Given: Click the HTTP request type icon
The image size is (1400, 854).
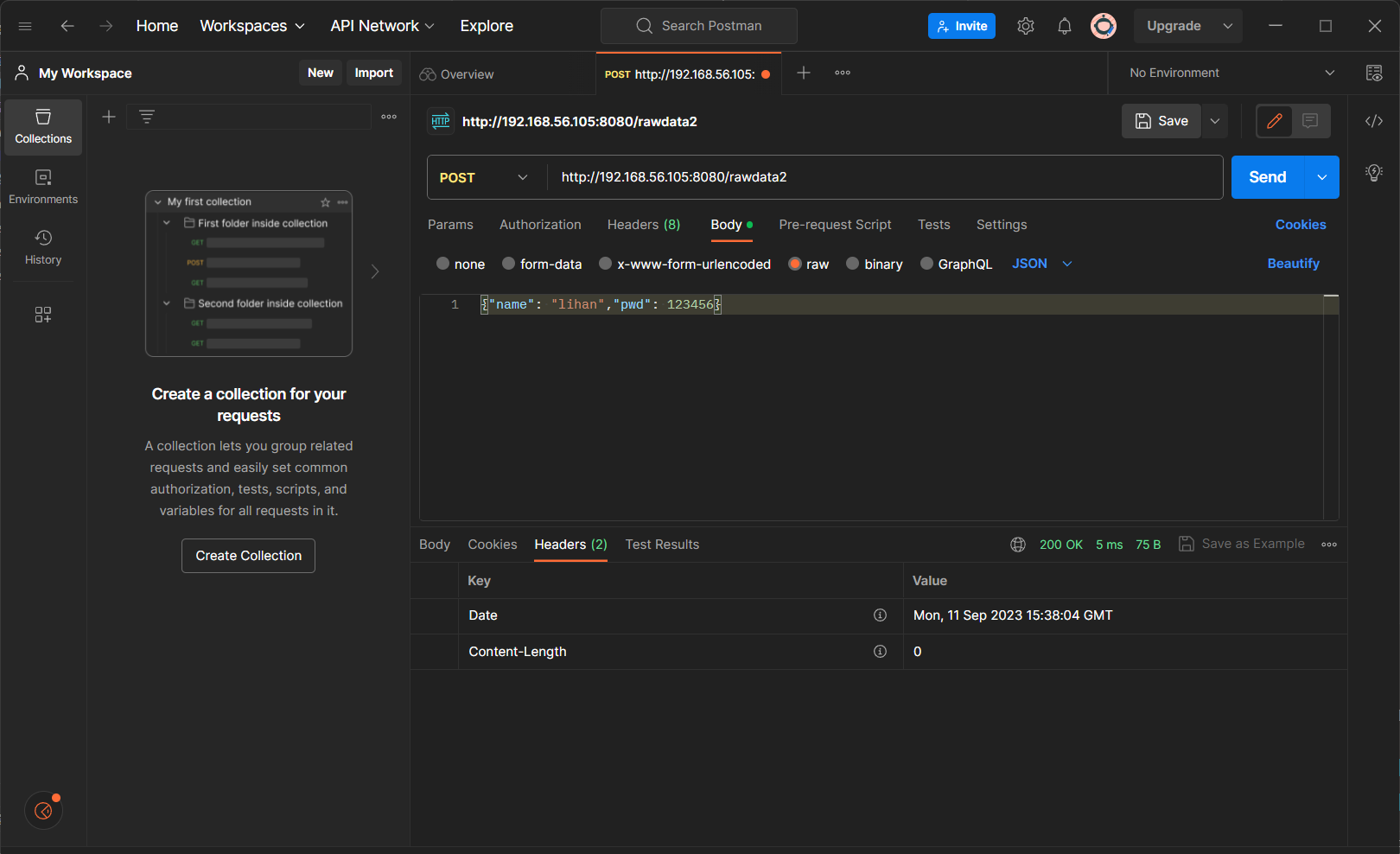Looking at the screenshot, I should pos(441,121).
